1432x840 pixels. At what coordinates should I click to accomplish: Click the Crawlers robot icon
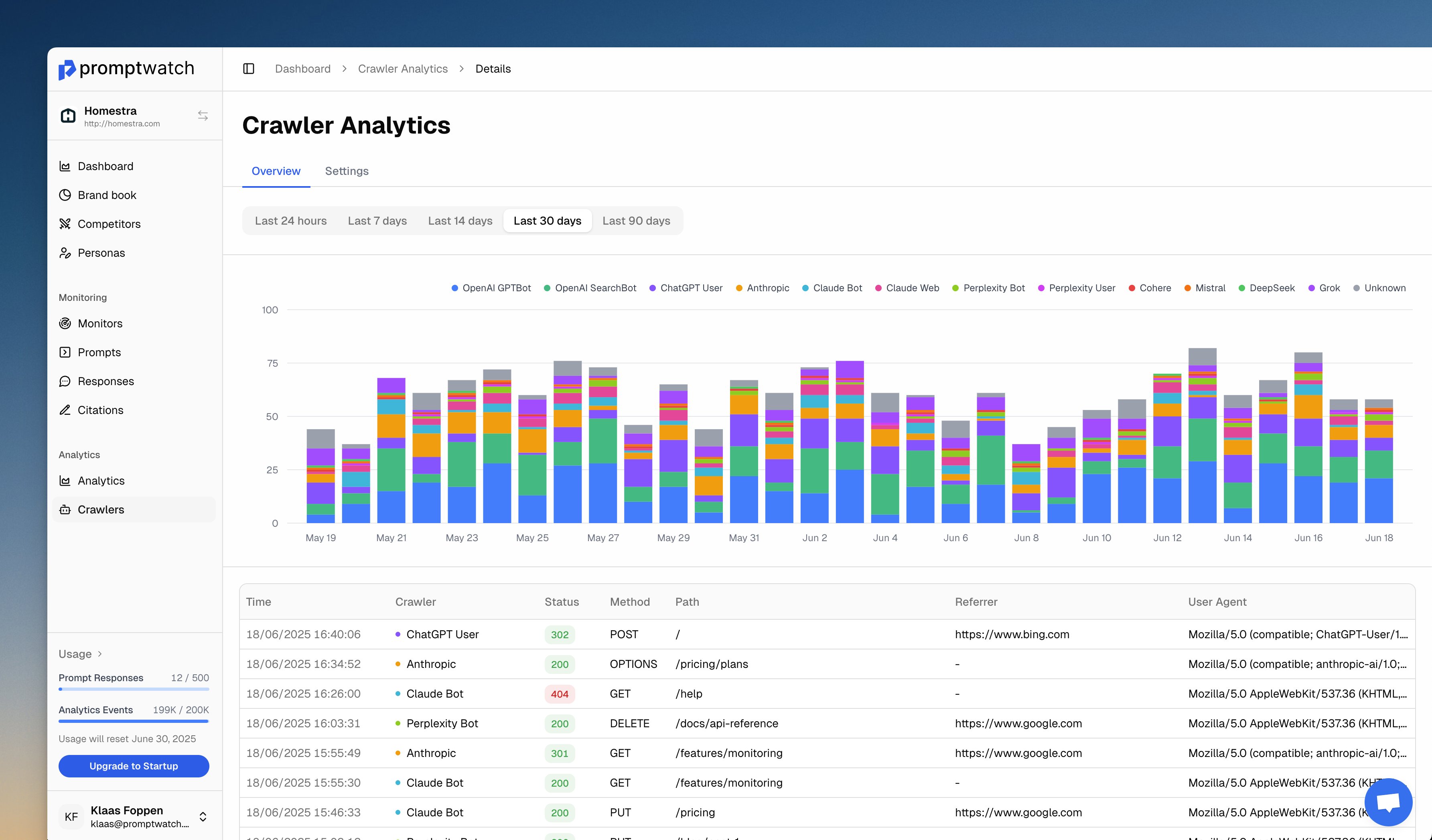tap(65, 510)
